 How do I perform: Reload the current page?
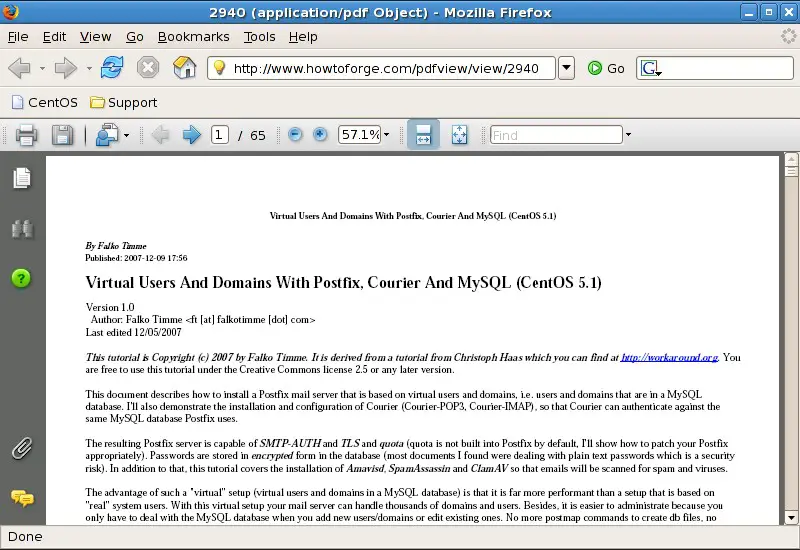tap(112, 67)
